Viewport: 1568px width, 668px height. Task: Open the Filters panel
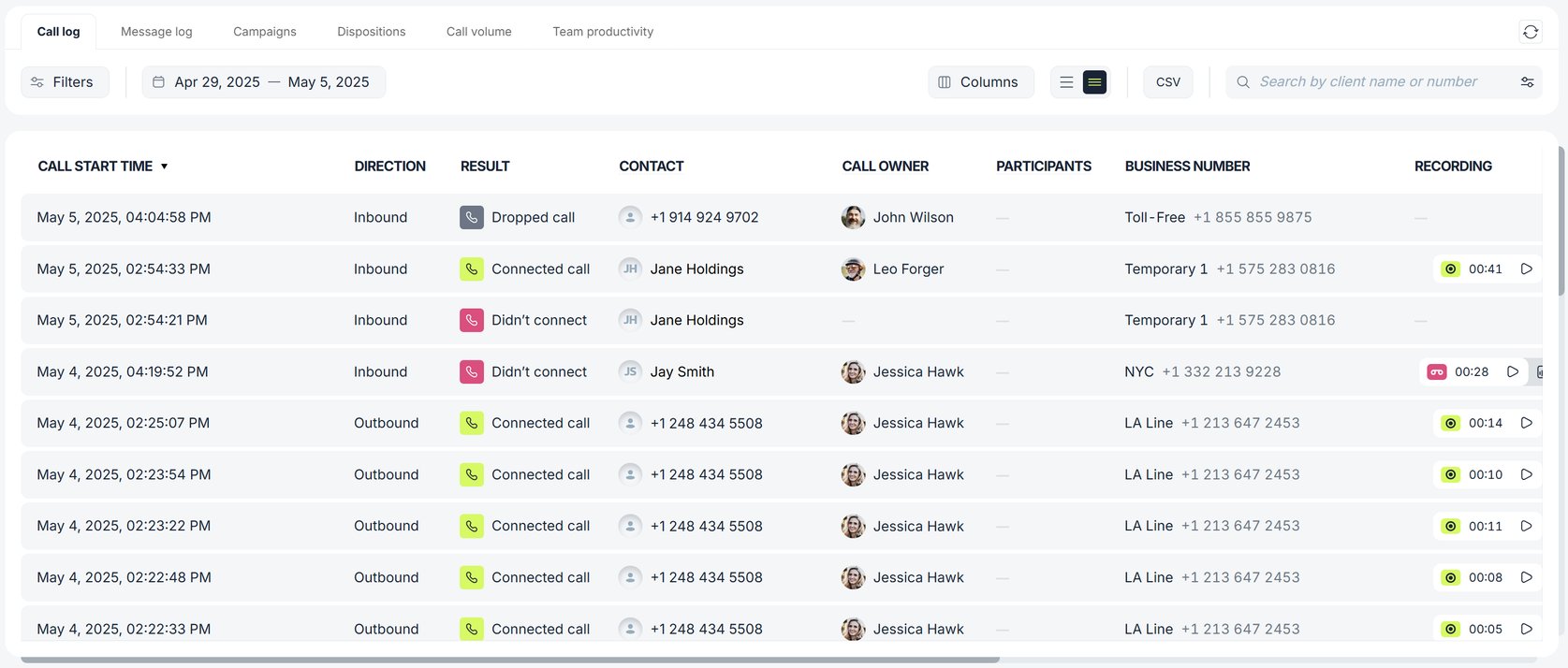click(65, 81)
